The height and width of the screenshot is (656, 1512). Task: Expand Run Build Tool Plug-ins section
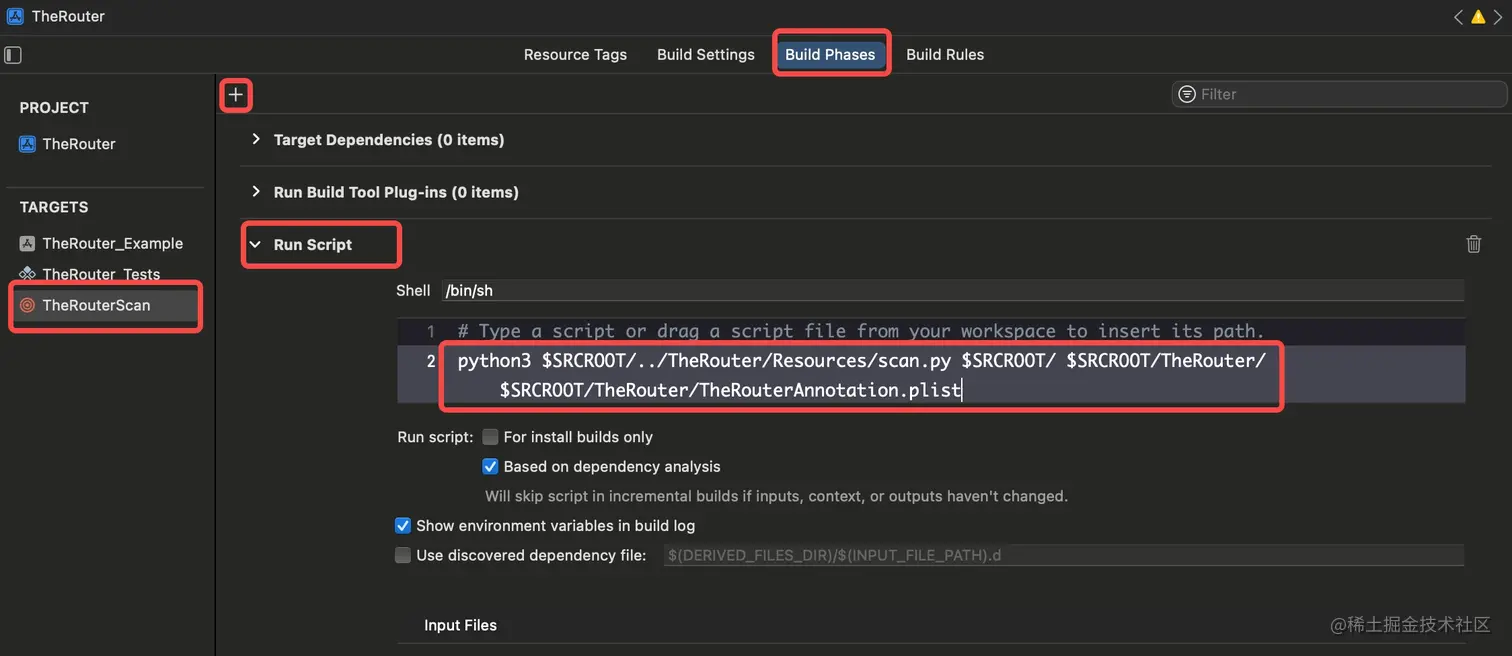coord(255,192)
